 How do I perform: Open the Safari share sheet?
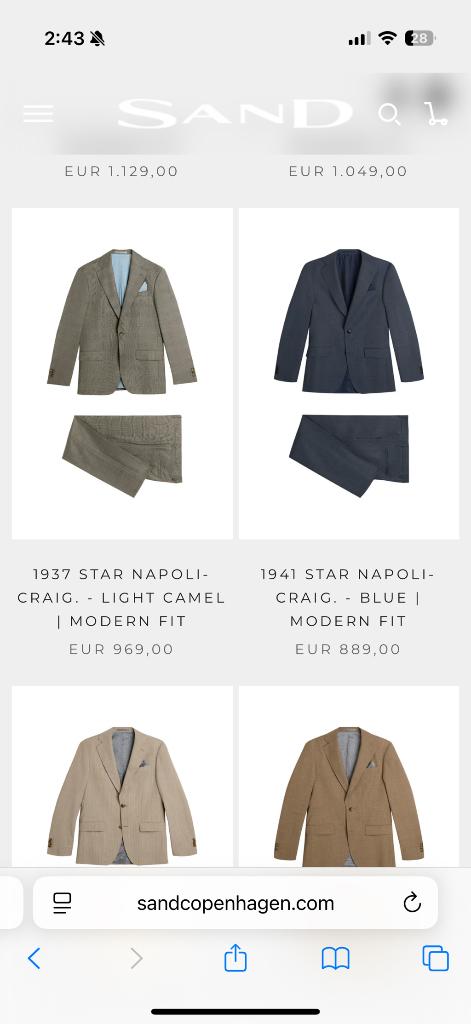pyautogui.click(x=235, y=957)
